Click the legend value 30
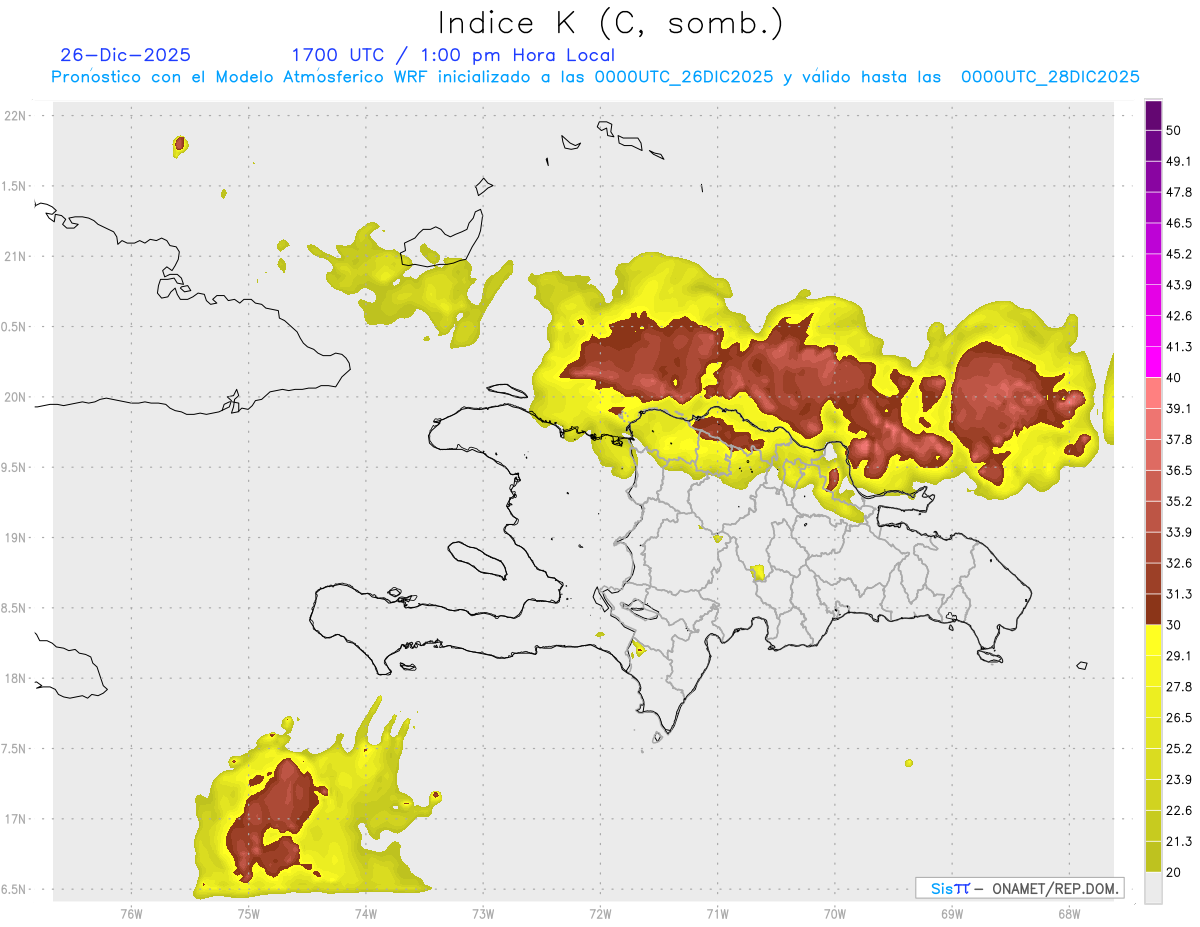 (1174, 625)
